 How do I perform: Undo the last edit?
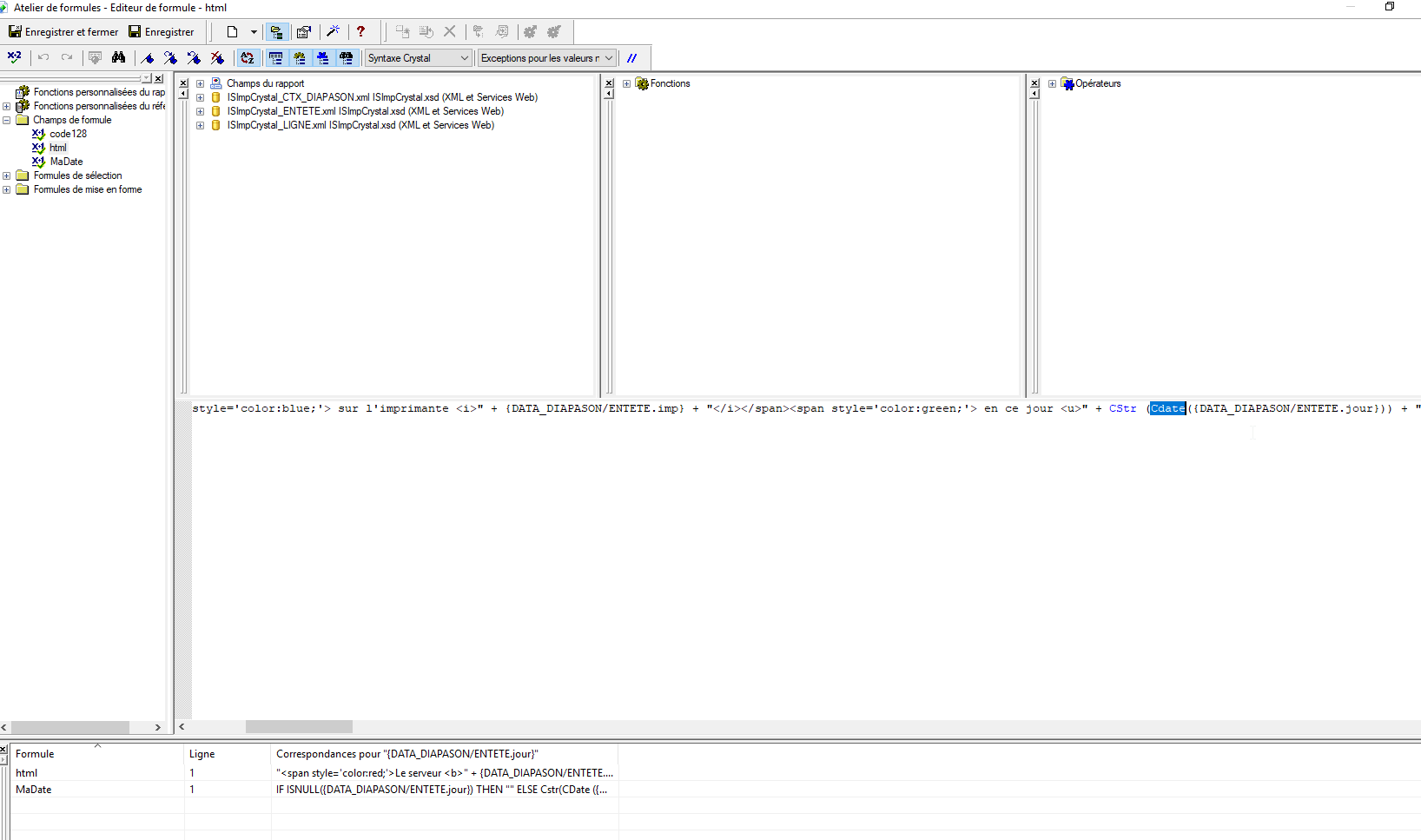click(43, 57)
